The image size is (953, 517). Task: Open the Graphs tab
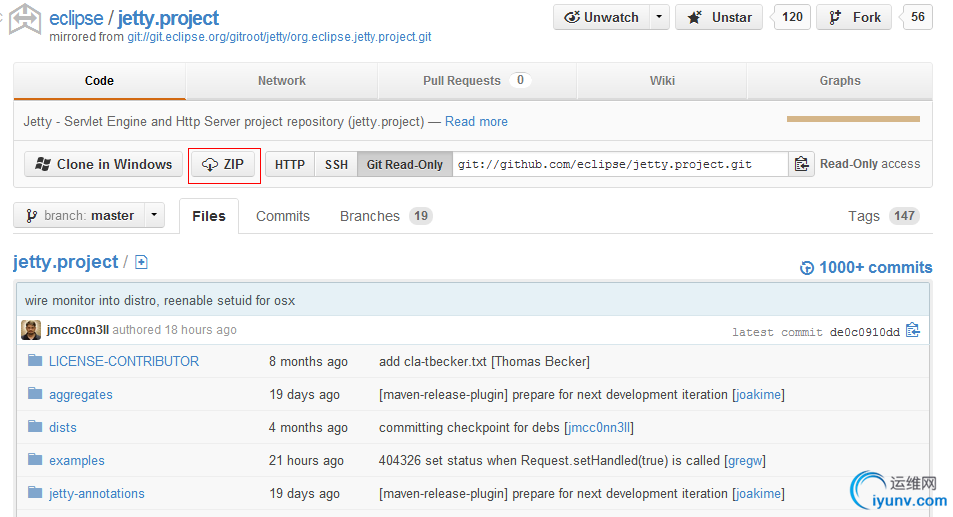[x=839, y=81]
